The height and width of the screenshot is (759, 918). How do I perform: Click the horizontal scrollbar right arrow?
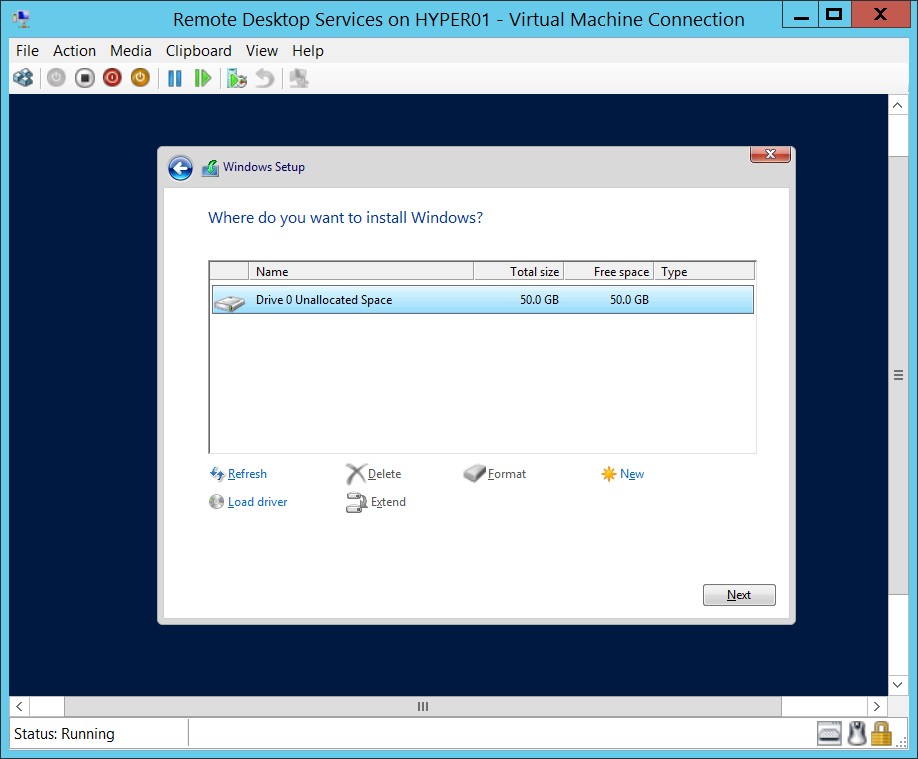(876, 706)
